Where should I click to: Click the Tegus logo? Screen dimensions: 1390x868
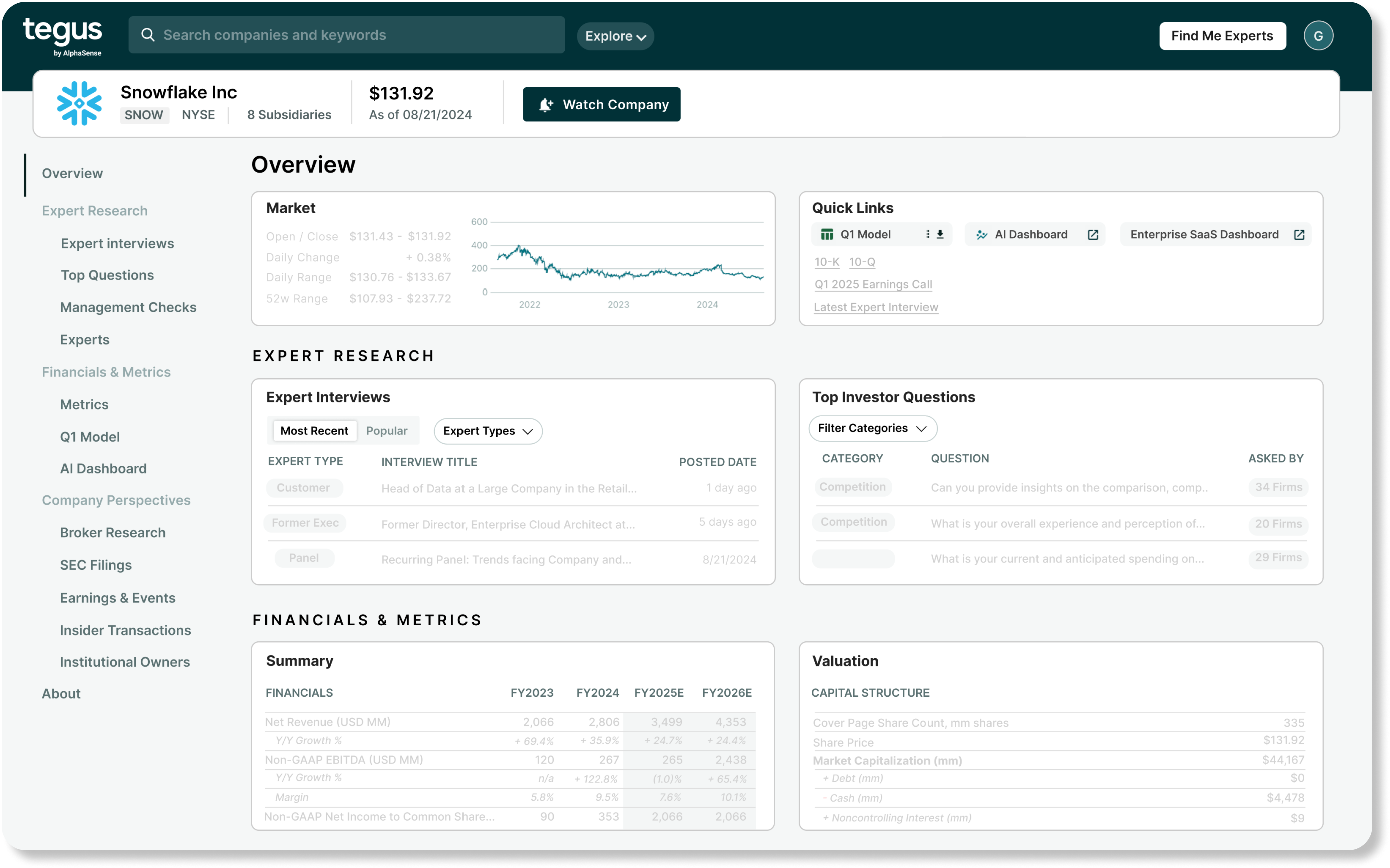62,36
